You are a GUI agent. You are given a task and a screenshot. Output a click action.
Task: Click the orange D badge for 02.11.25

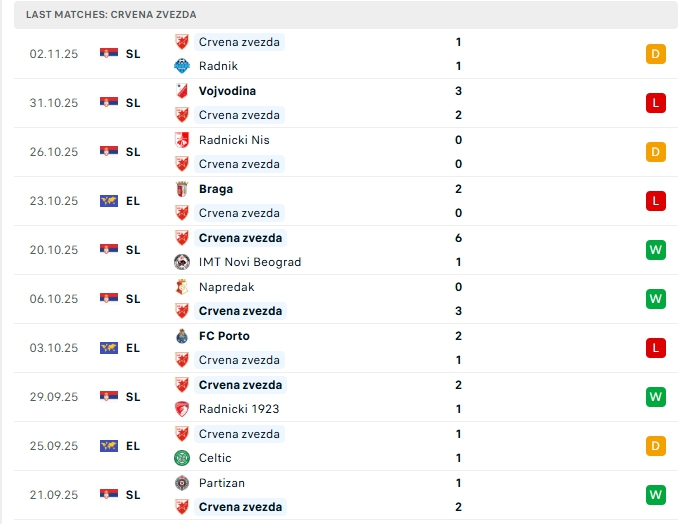point(656,54)
